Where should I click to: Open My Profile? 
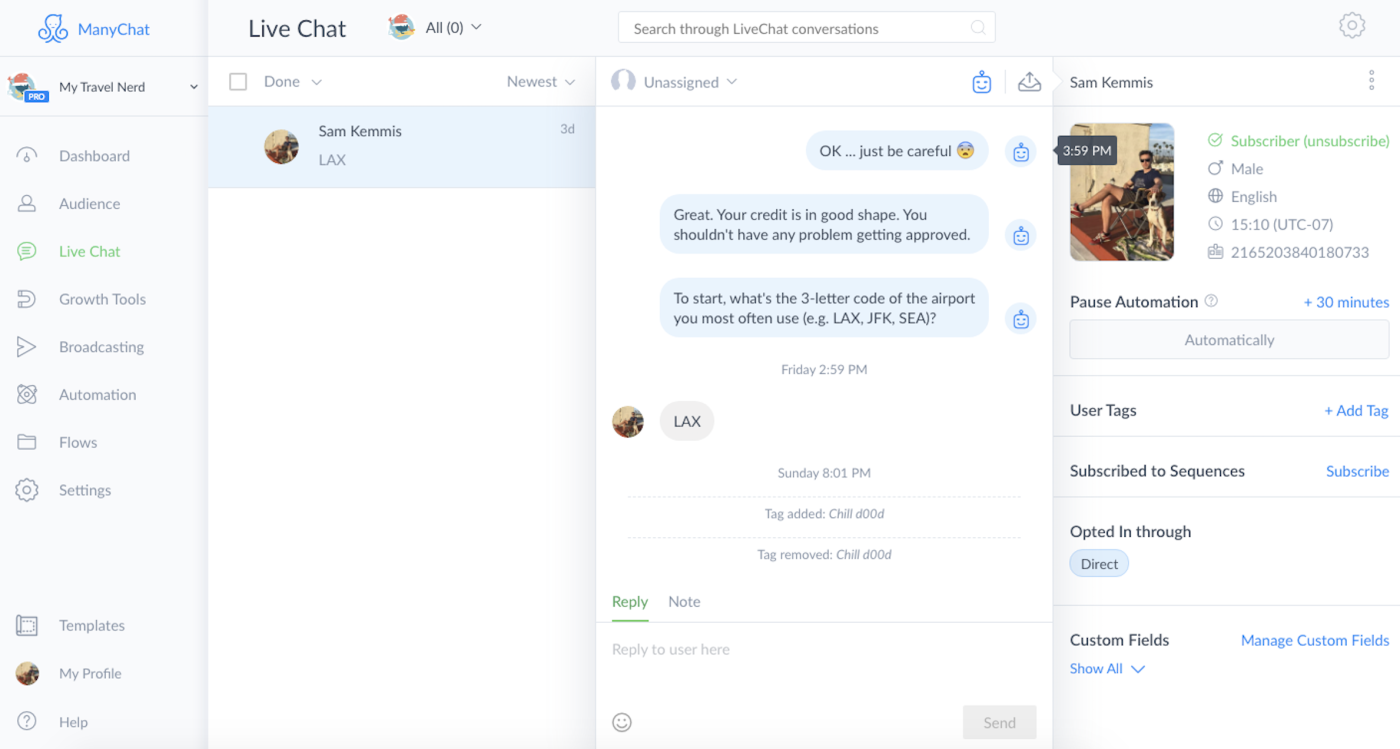pyautogui.click(x=90, y=674)
